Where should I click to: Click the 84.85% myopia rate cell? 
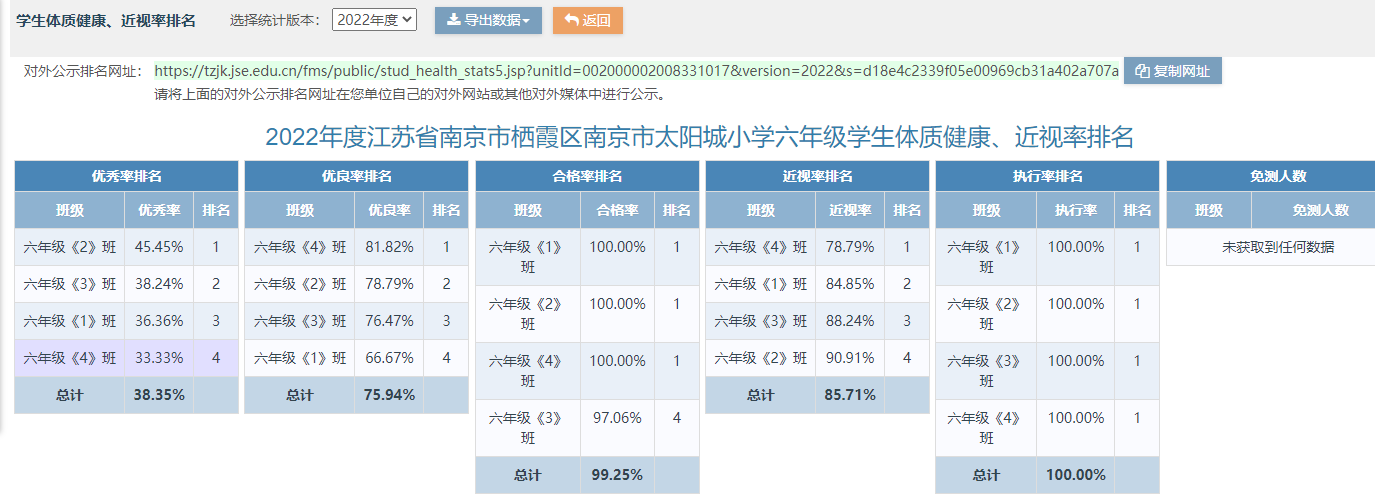[x=849, y=284]
